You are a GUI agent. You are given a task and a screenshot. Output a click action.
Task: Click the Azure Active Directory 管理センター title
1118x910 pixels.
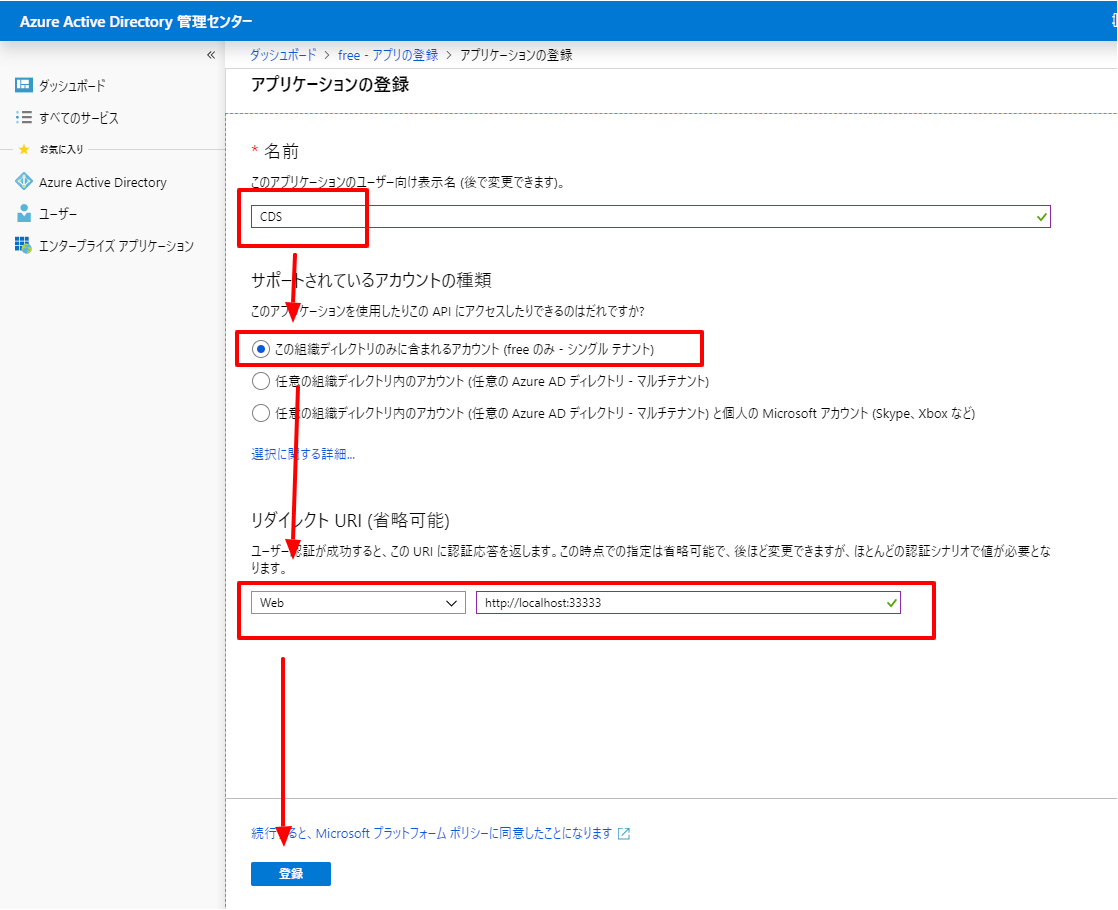click(x=136, y=21)
